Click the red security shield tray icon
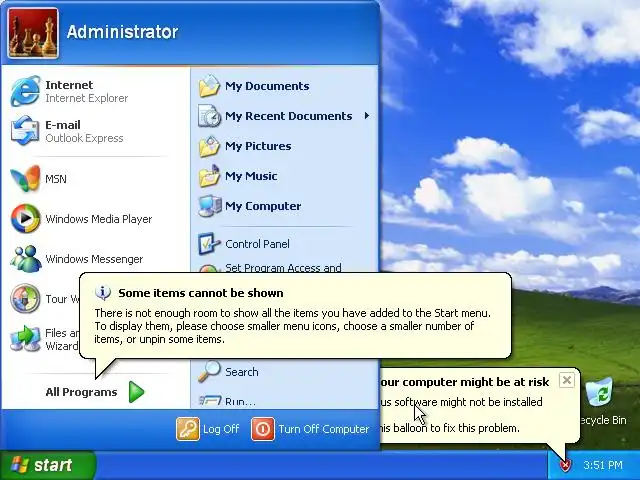Screen dimensions: 640x480 pos(565,464)
